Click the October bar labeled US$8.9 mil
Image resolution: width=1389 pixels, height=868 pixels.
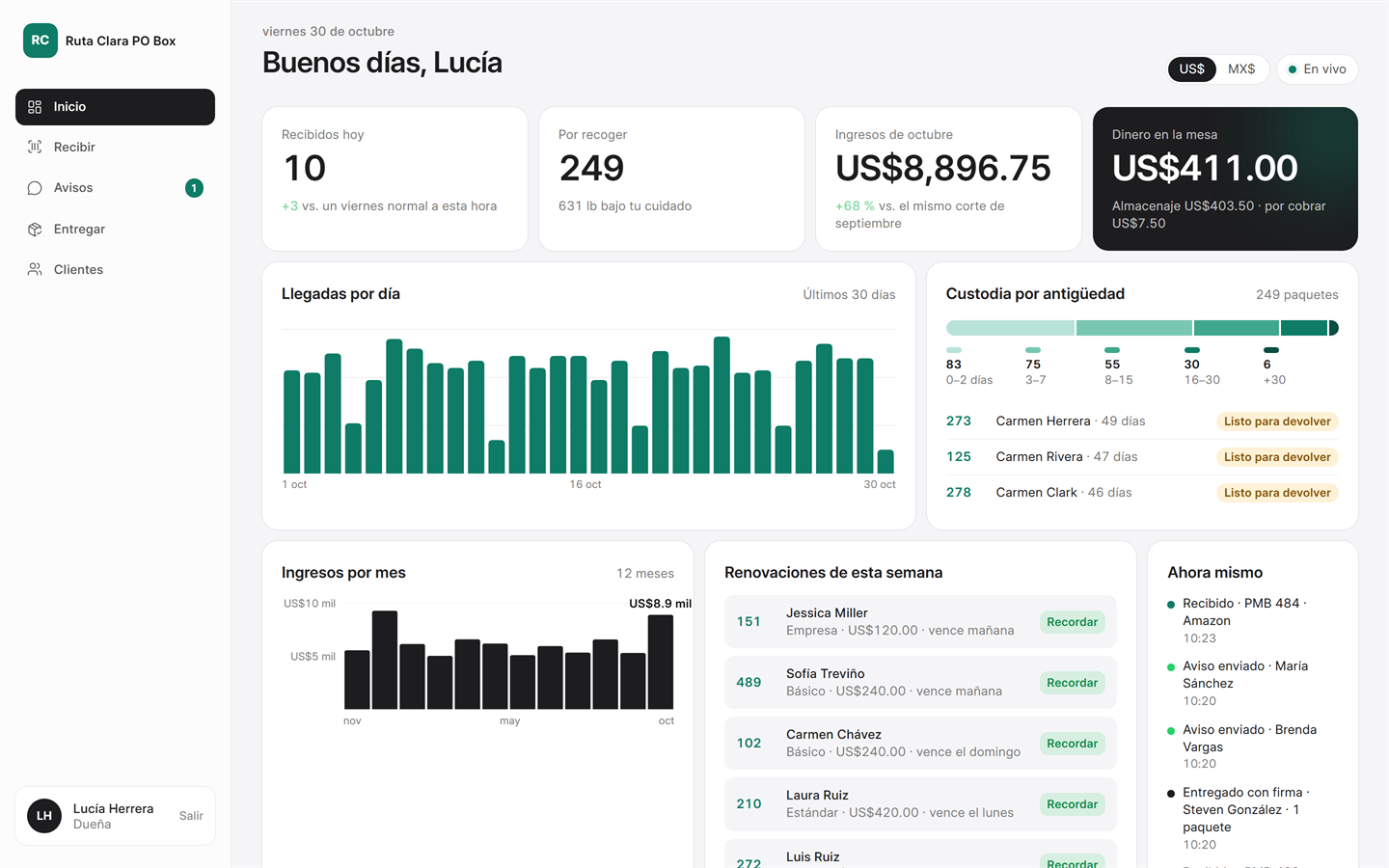(x=661, y=662)
